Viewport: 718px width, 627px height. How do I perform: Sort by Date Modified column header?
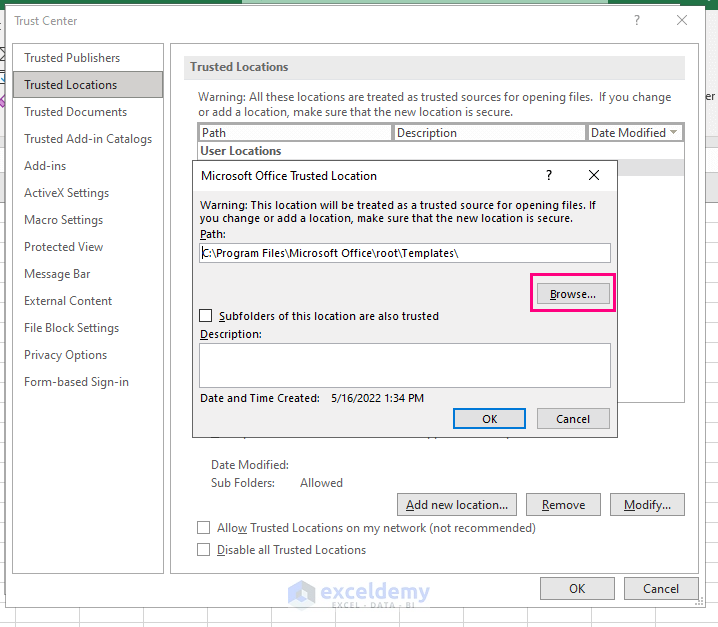point(635,133)
